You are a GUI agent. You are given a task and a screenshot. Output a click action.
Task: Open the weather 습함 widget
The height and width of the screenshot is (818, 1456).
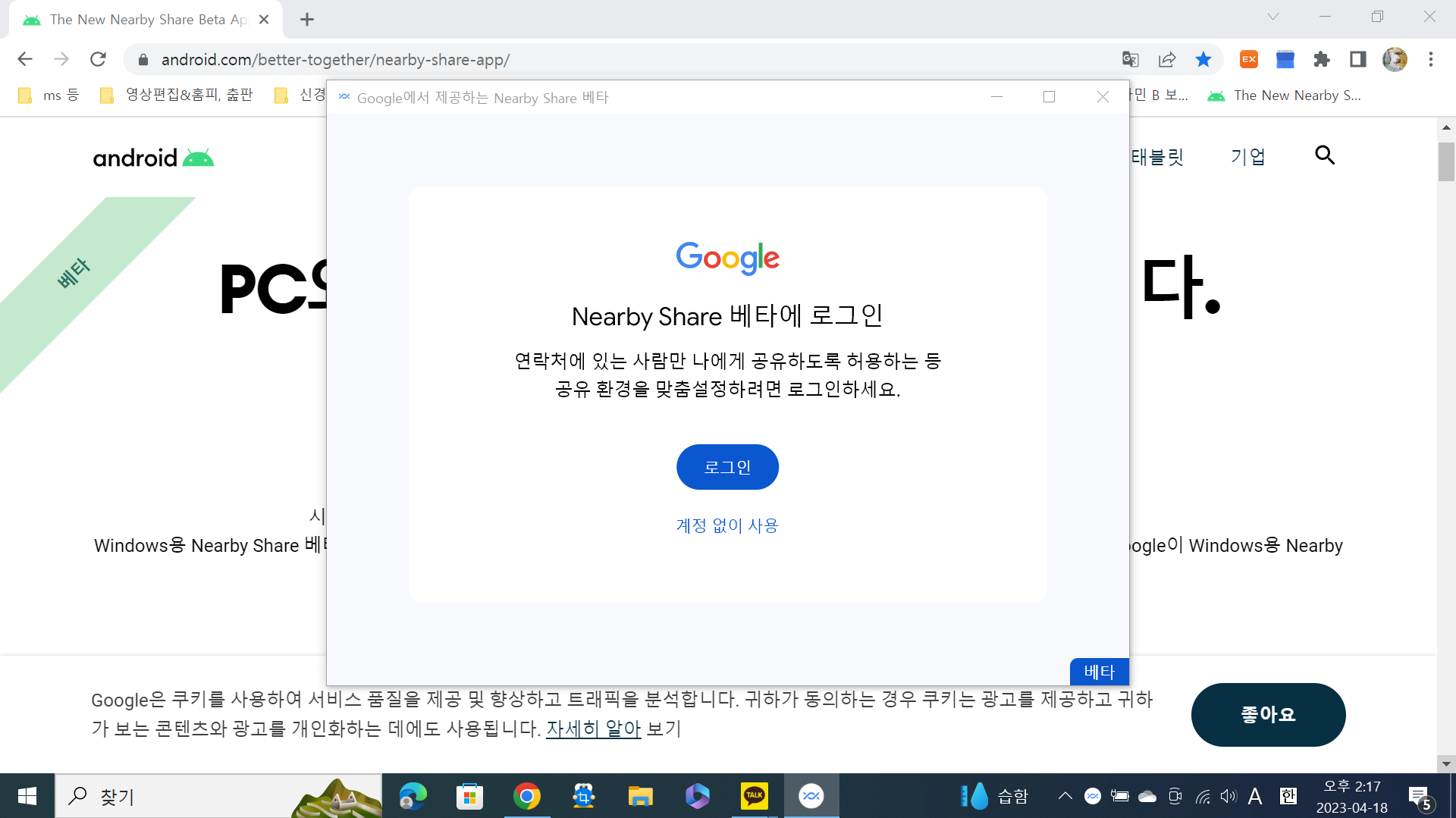click(995, 796)
